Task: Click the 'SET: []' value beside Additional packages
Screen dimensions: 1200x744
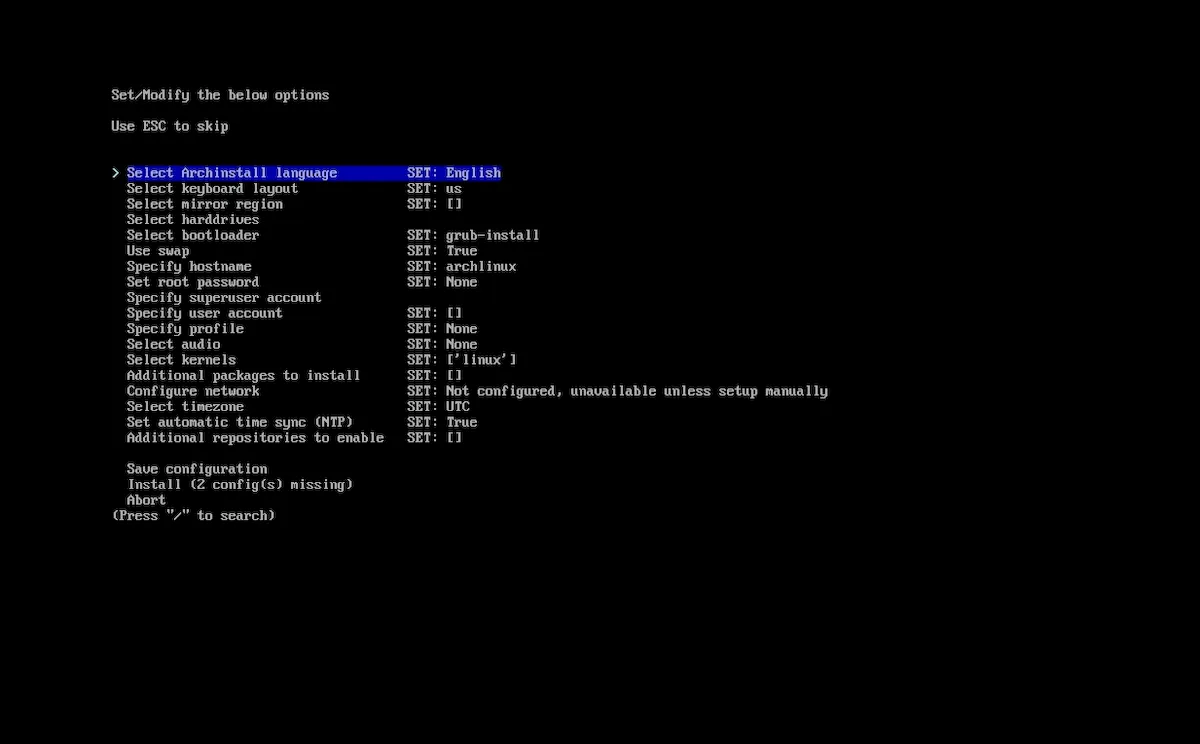Action: coord(435,375)
